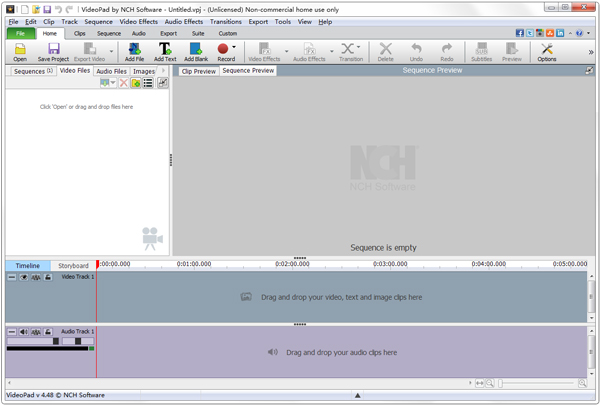Expand toolbar overflow chevron at right
Image resolution: width=600 pixels, height=405 pixels.
[x=591, y=52]
